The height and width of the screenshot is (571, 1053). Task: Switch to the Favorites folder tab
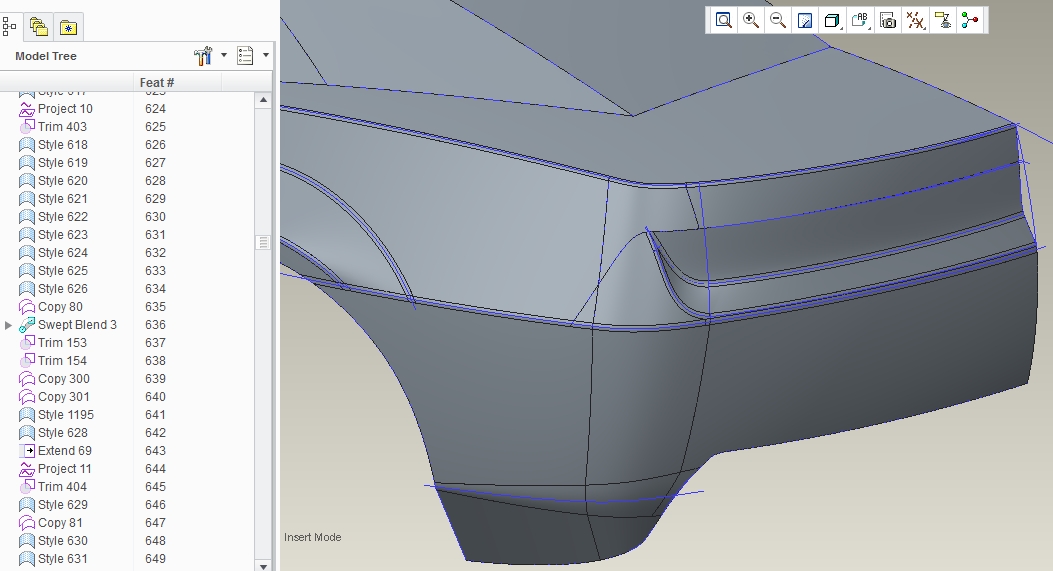tap(68, 27)
